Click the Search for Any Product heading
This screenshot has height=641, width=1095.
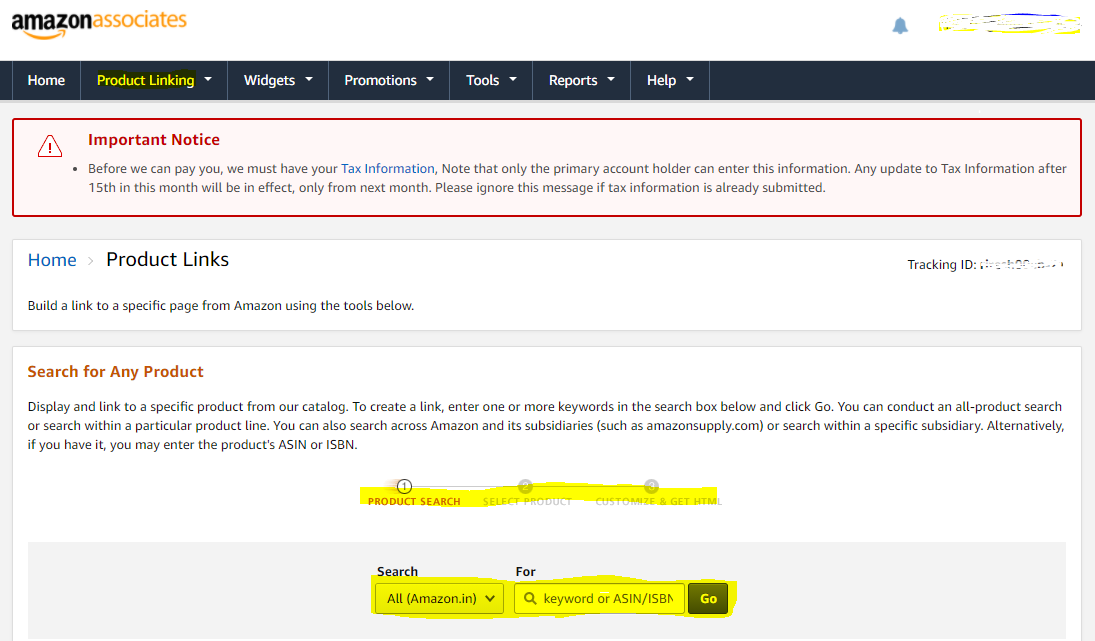pyautogui.click(x=115, y=371)
